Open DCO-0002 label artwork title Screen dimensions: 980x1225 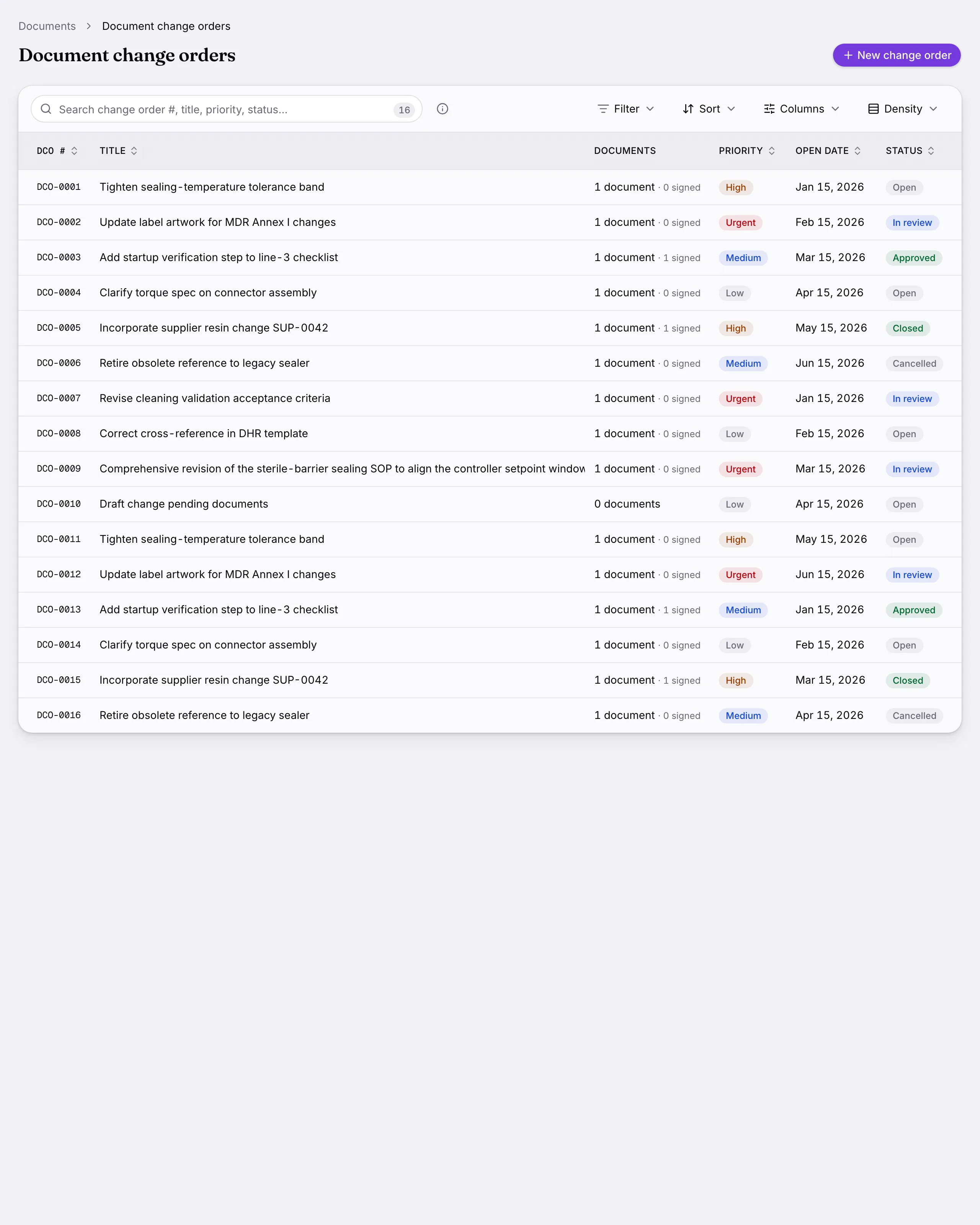point(217,222)
